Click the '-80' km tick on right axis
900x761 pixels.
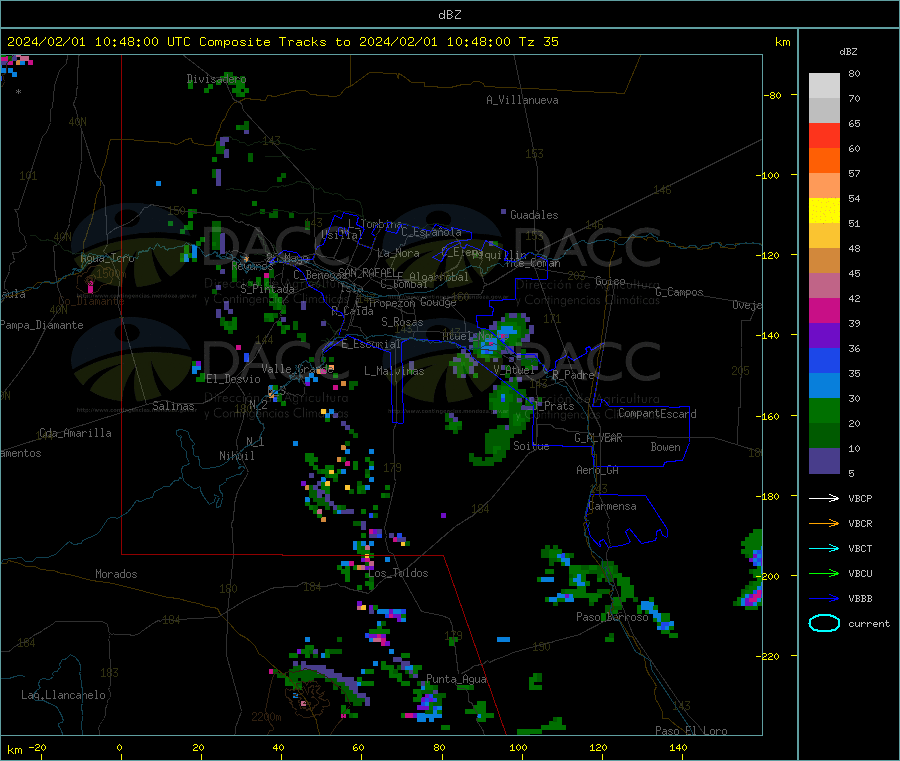coord(773,95)
